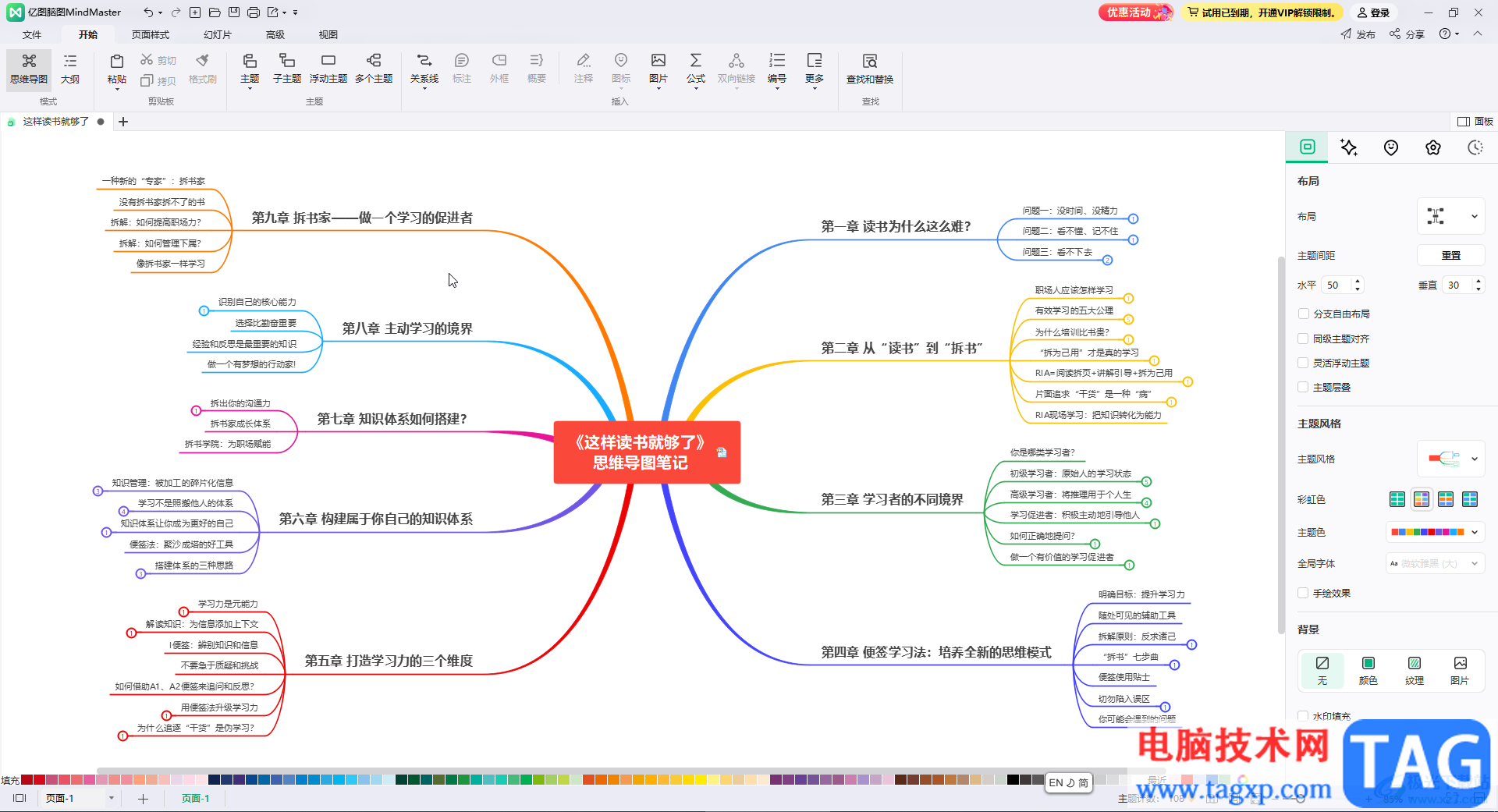
Task: Insert a Picture (图片)
Action: click(658, 69)
